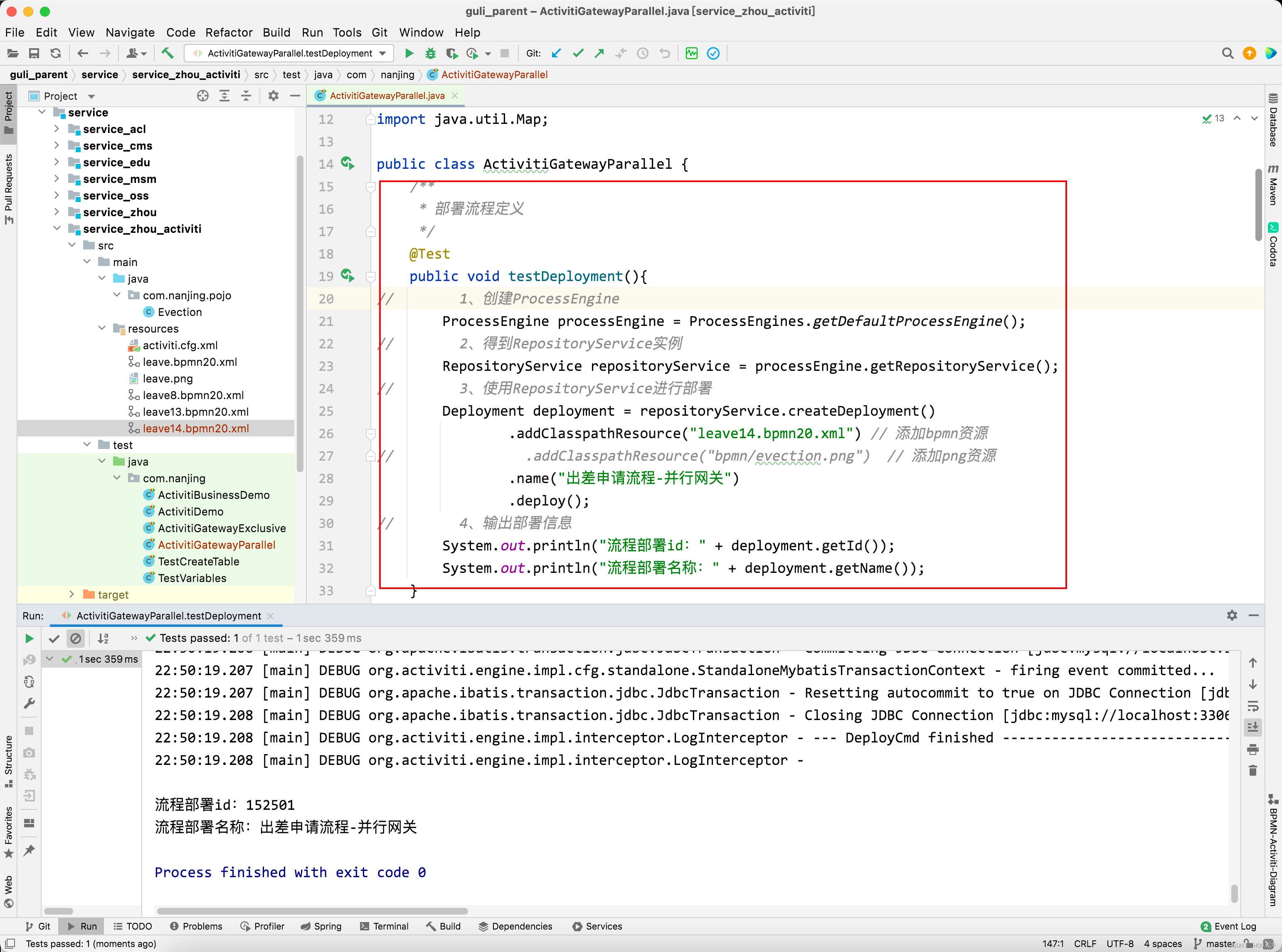
Task: Toggle Show Ignored tests button
Action: tap(76, 639)
